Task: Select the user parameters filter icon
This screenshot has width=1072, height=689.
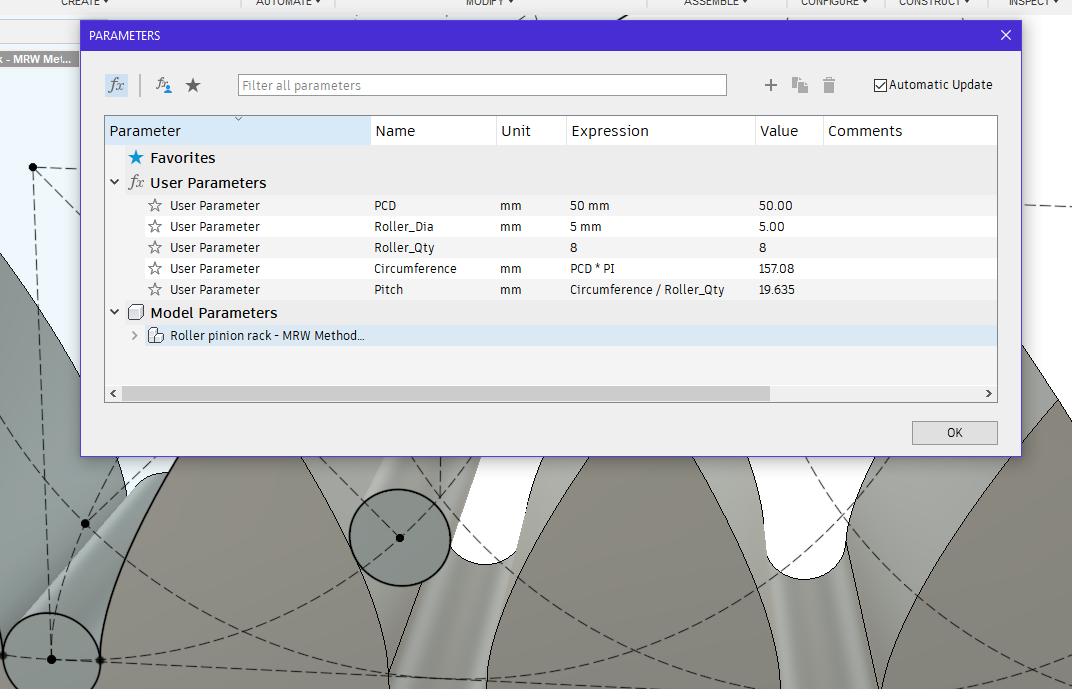Action: (x=163, y=85)
